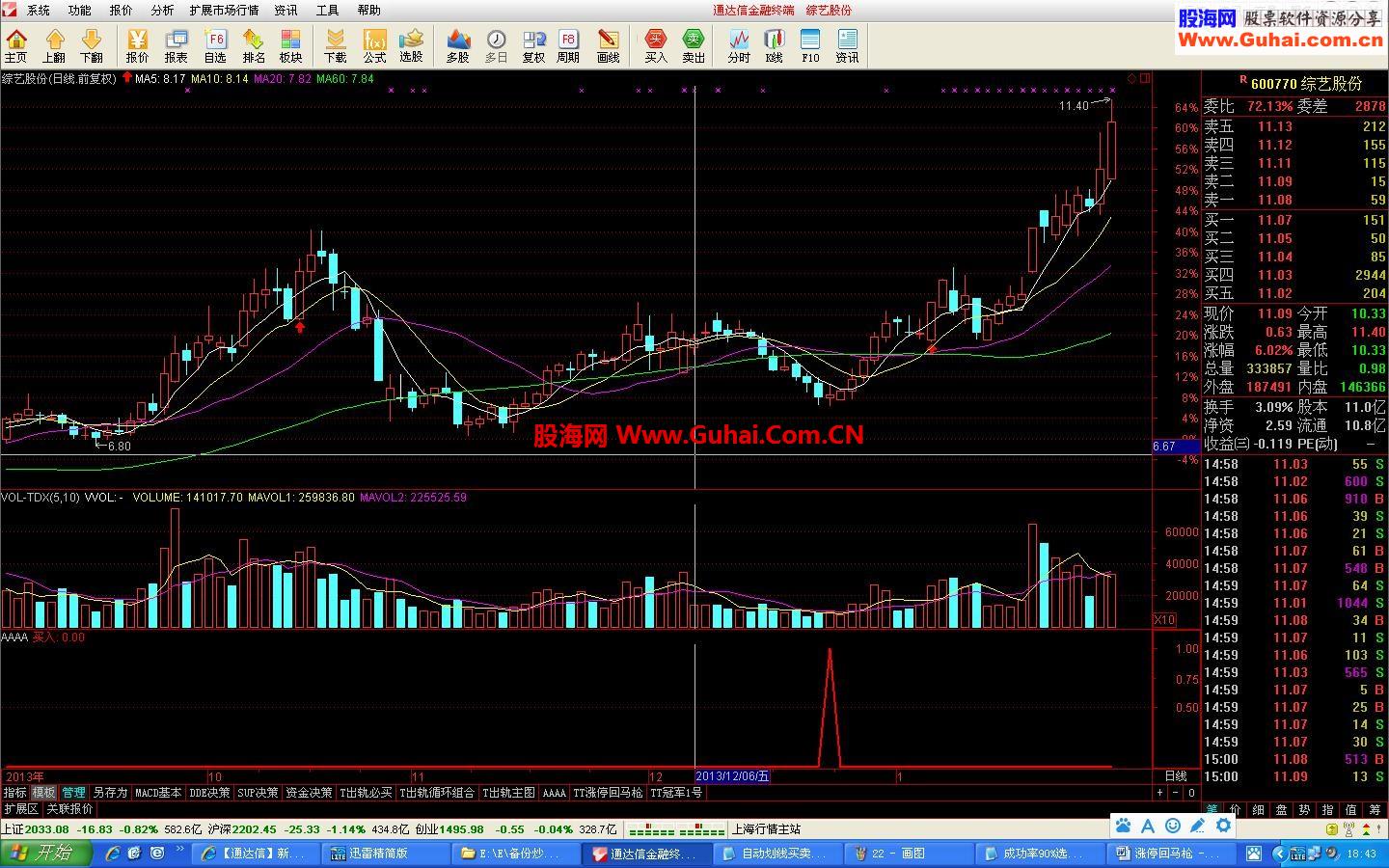Toggle the 模板 template option
This screenshot has height=868, width=1389.
[43, 793]
